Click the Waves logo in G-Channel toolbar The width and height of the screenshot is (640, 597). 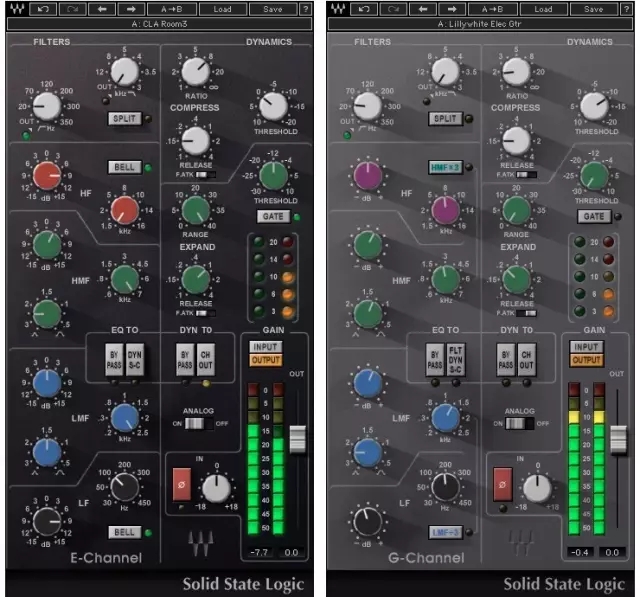(338, 9)
